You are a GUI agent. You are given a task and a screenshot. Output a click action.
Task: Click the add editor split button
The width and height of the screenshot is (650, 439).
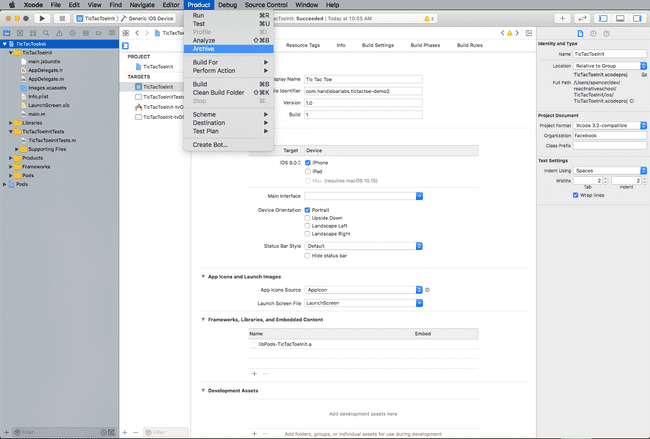click(x=529, y=33)
